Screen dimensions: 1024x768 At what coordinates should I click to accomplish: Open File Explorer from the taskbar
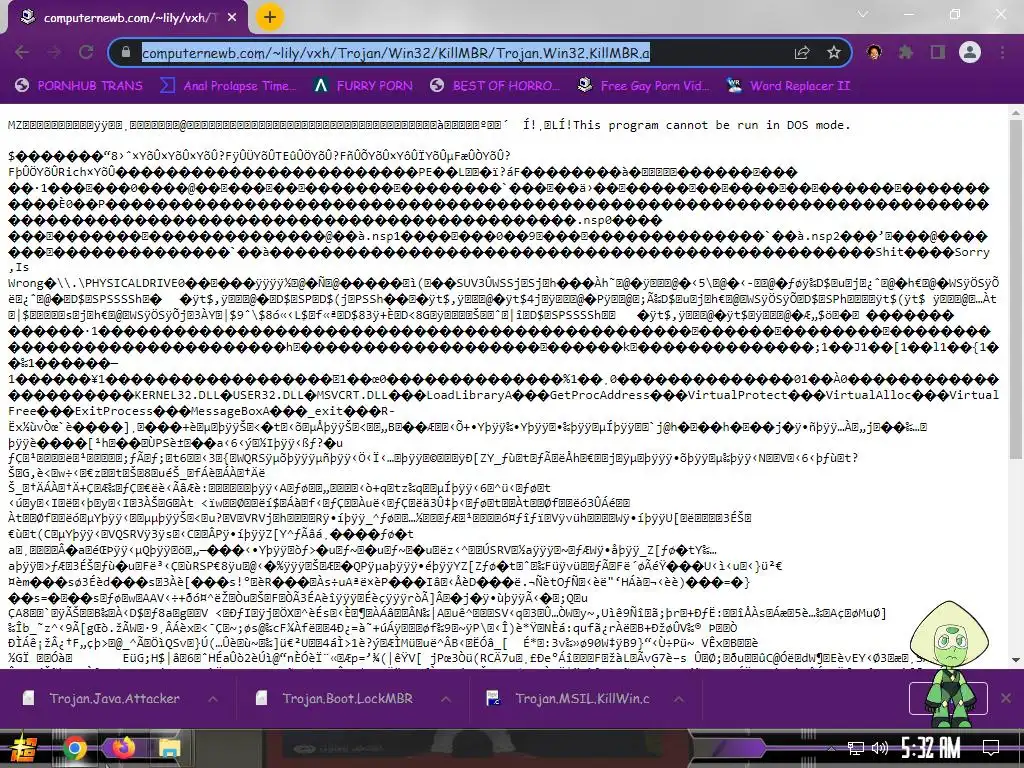click(x=169, y=748)
